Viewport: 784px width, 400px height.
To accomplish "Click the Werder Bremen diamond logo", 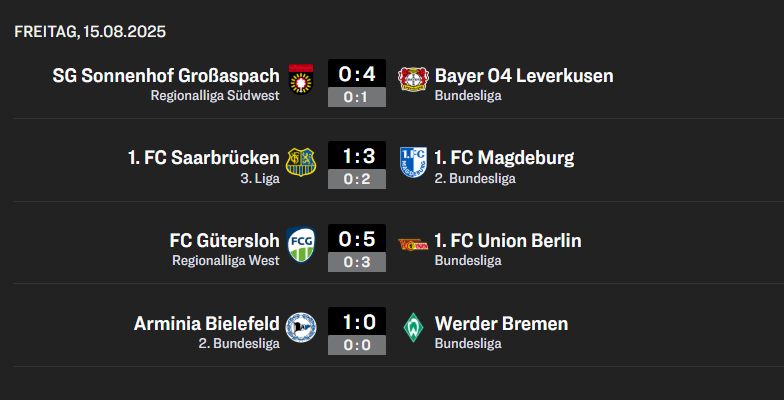I will [413, 327].
